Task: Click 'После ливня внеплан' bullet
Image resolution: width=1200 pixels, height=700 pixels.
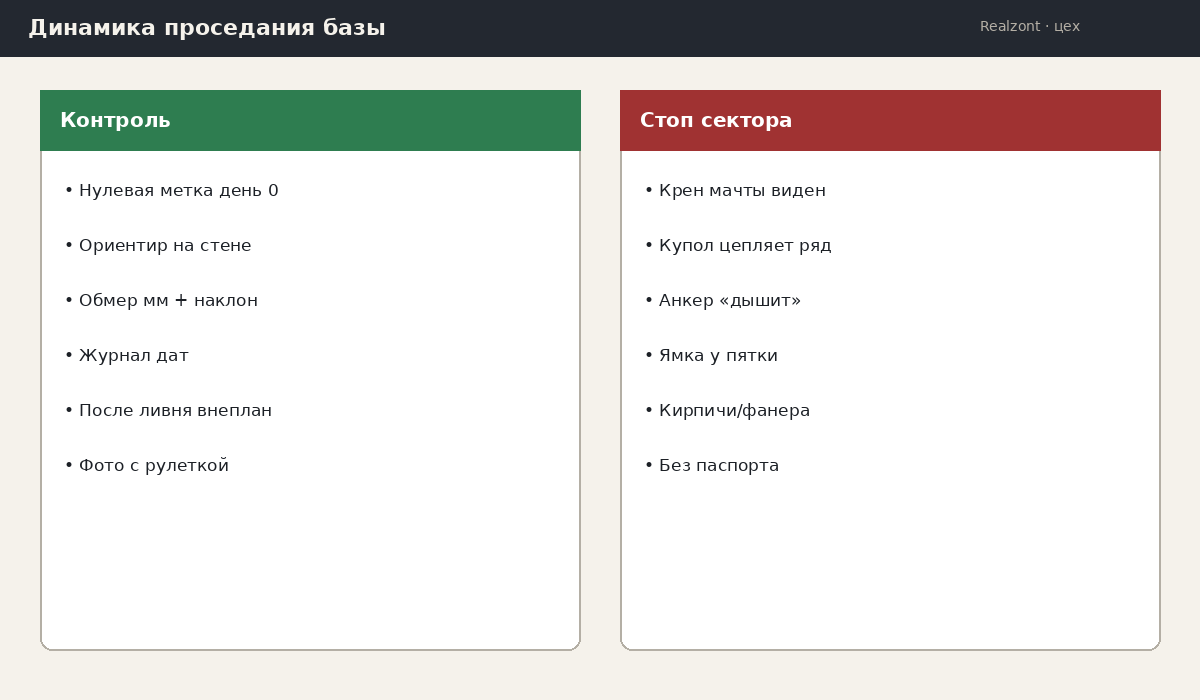Action: [168, 411]
